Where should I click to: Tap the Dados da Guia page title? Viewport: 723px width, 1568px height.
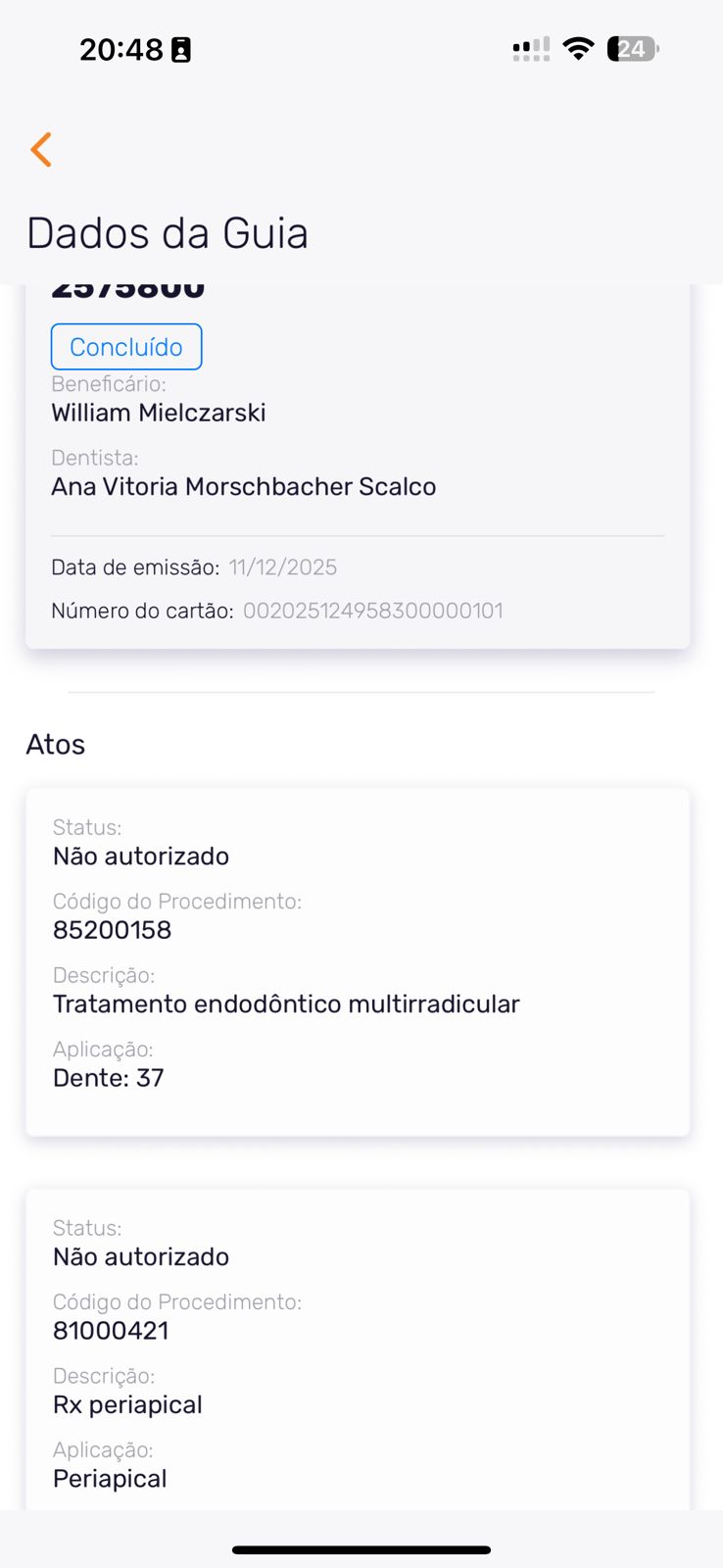coord(168,233)
